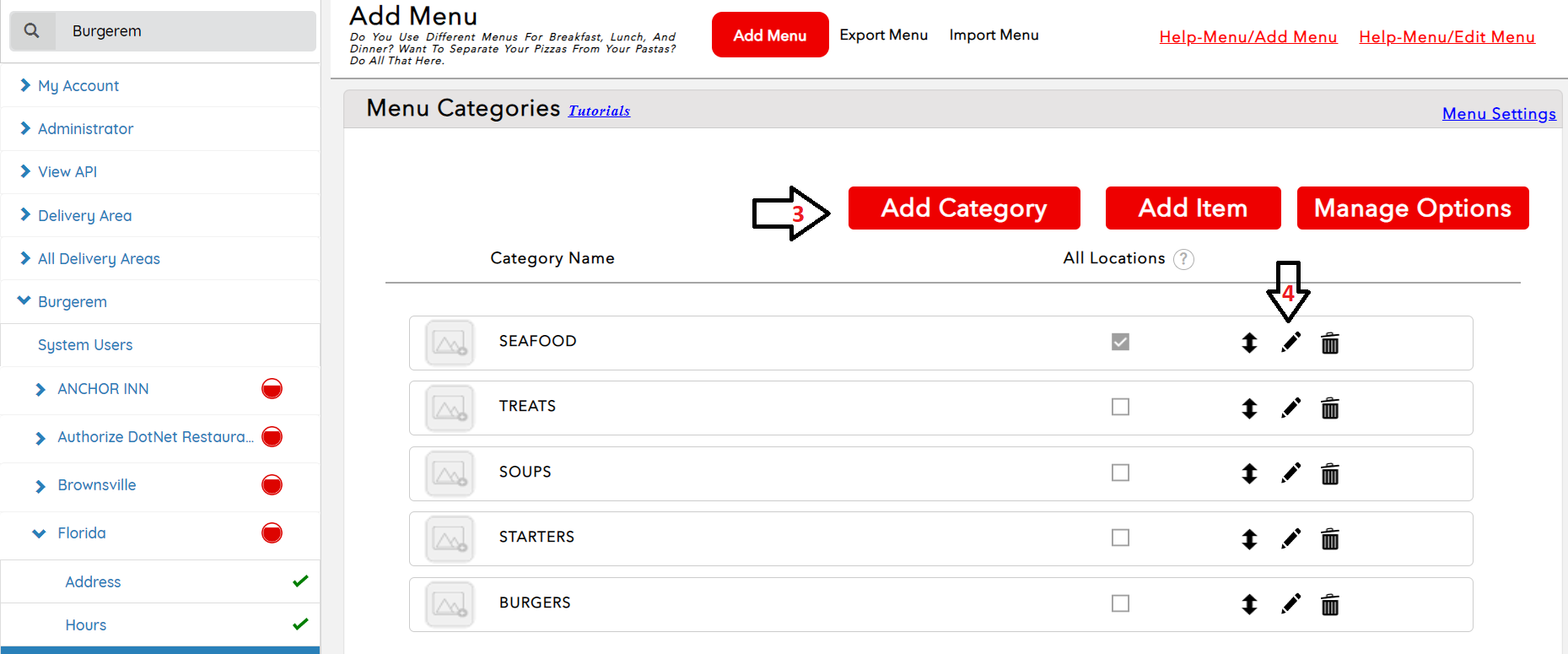Click the pencil icon for STARTERS
1568x654 pixels.
point(1291,538)
